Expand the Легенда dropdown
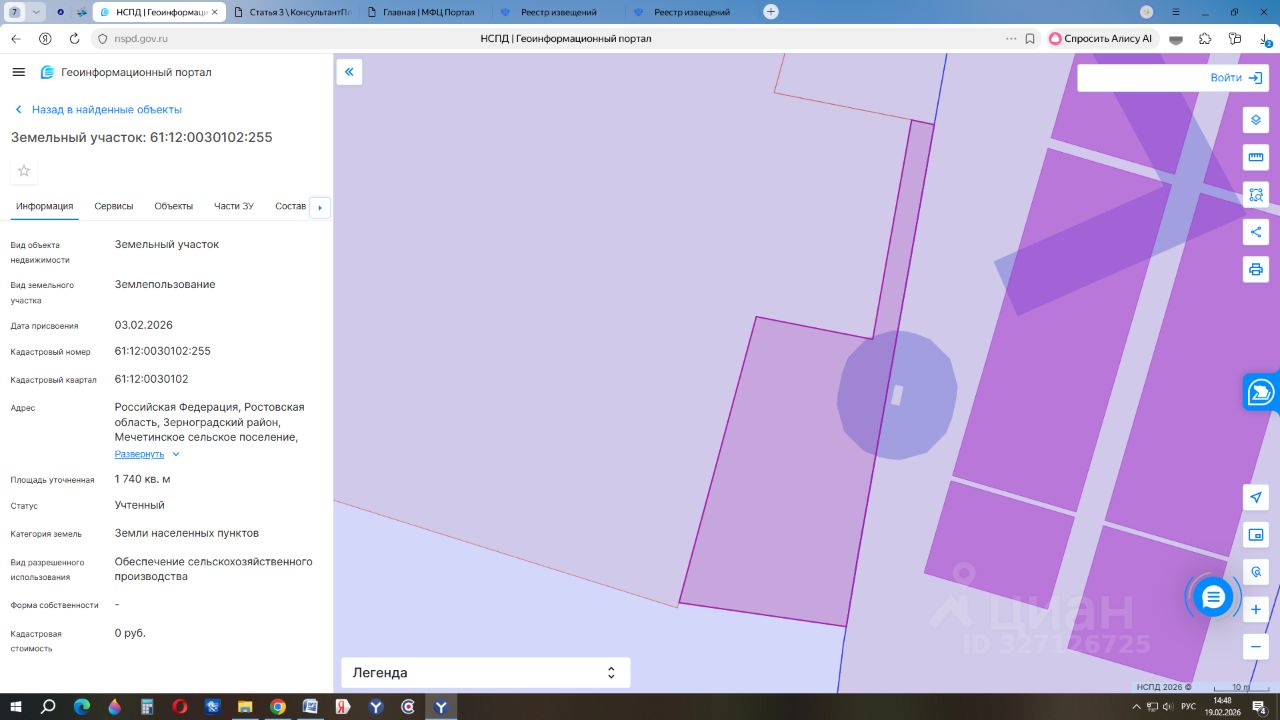Image resolution: width=1280 pixels, height=720 pixels. [486, 673]
